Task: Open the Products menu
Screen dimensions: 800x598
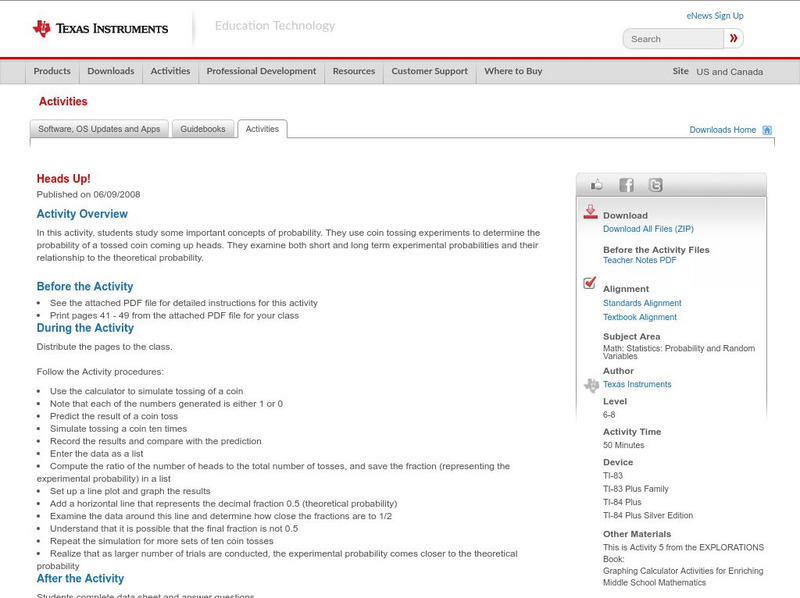Action: point(52,71)
